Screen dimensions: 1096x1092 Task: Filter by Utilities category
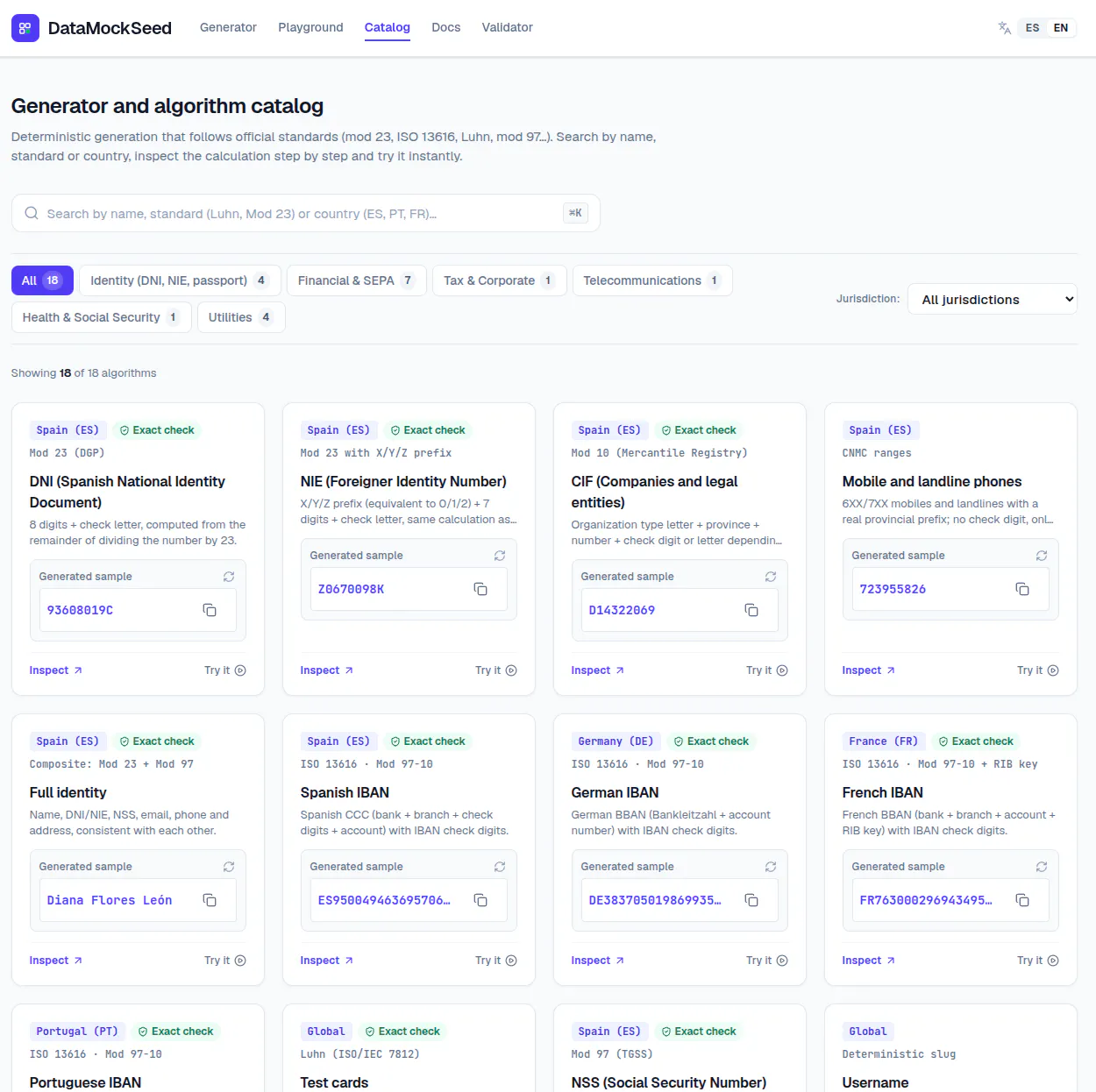241,317
